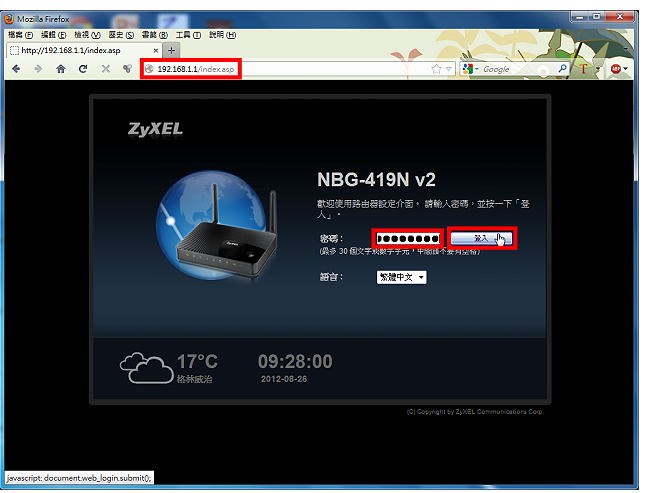
Task: Maximize the Firefox window
Action: click(596, 17)
